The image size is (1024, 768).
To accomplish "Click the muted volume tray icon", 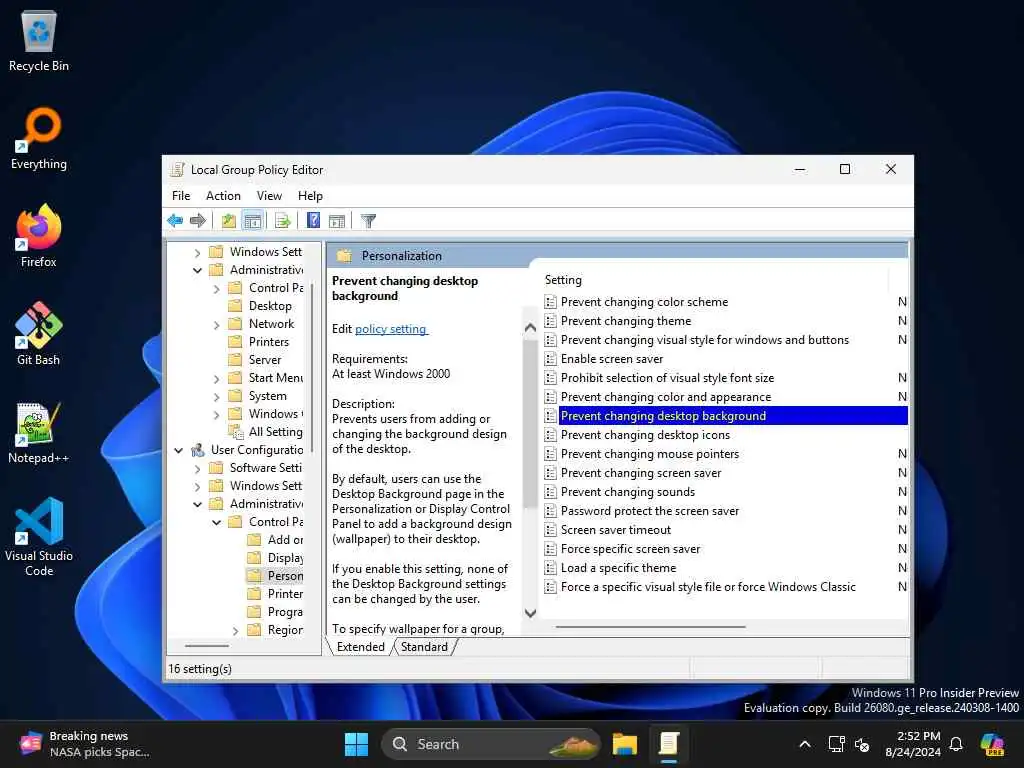I will pyautogui.click(x=862, y=744).
